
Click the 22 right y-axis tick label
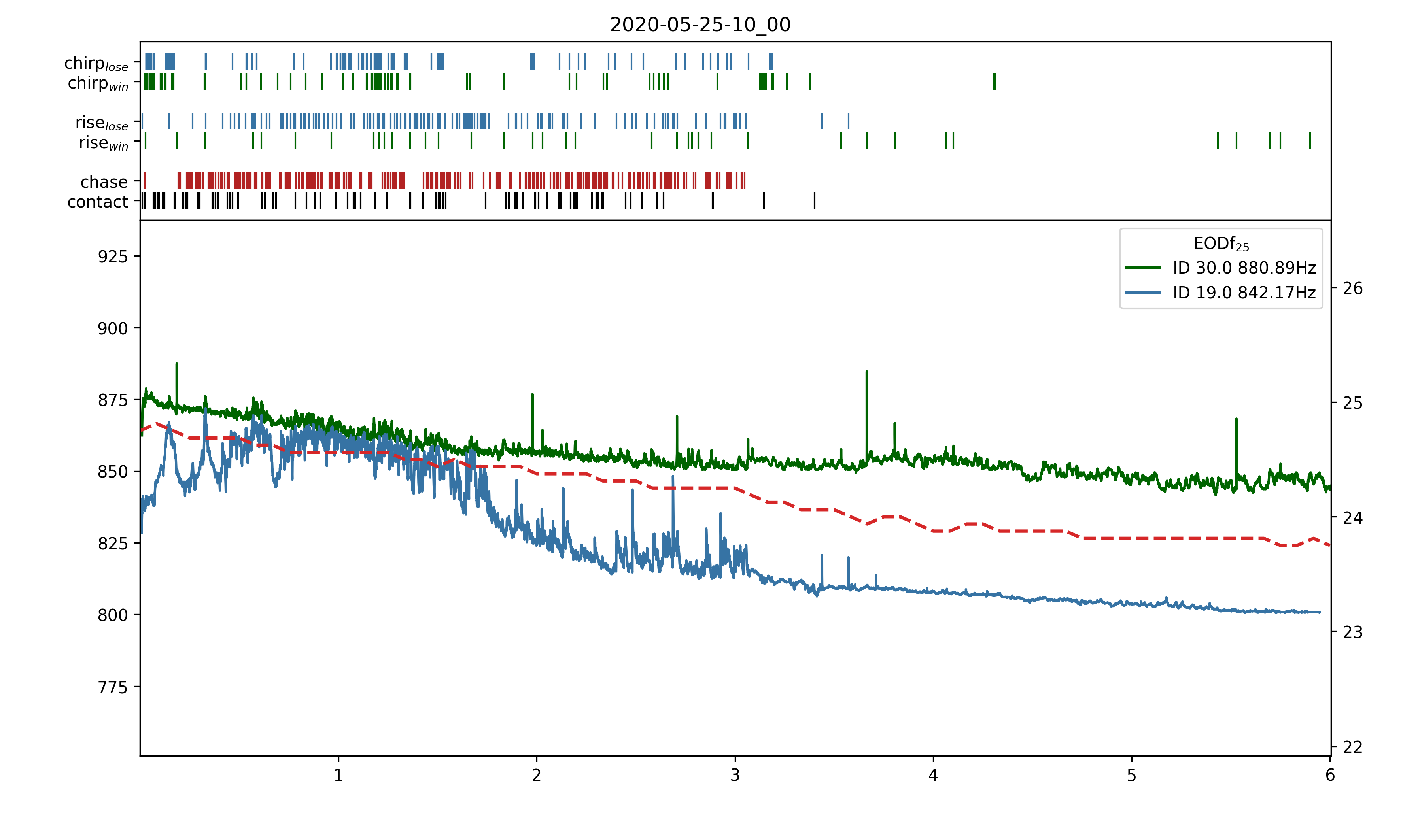point(1352,747)
